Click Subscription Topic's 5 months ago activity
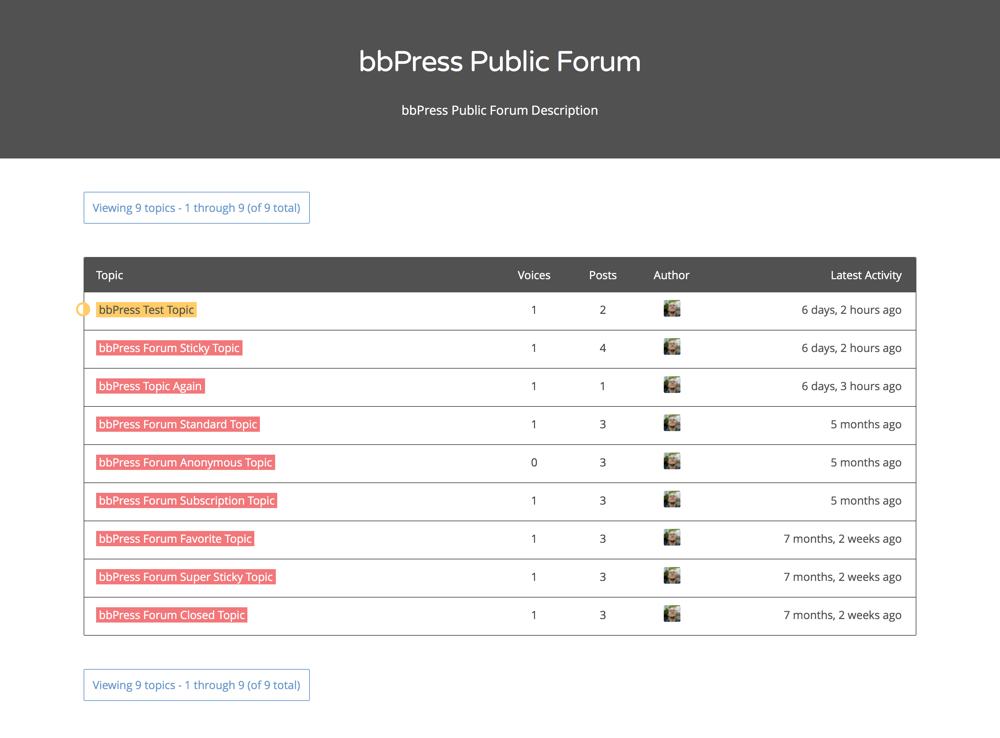Image resolution: width=1000 pixels, height=738 pixels. pyautogui.click(x=866, y=501)
